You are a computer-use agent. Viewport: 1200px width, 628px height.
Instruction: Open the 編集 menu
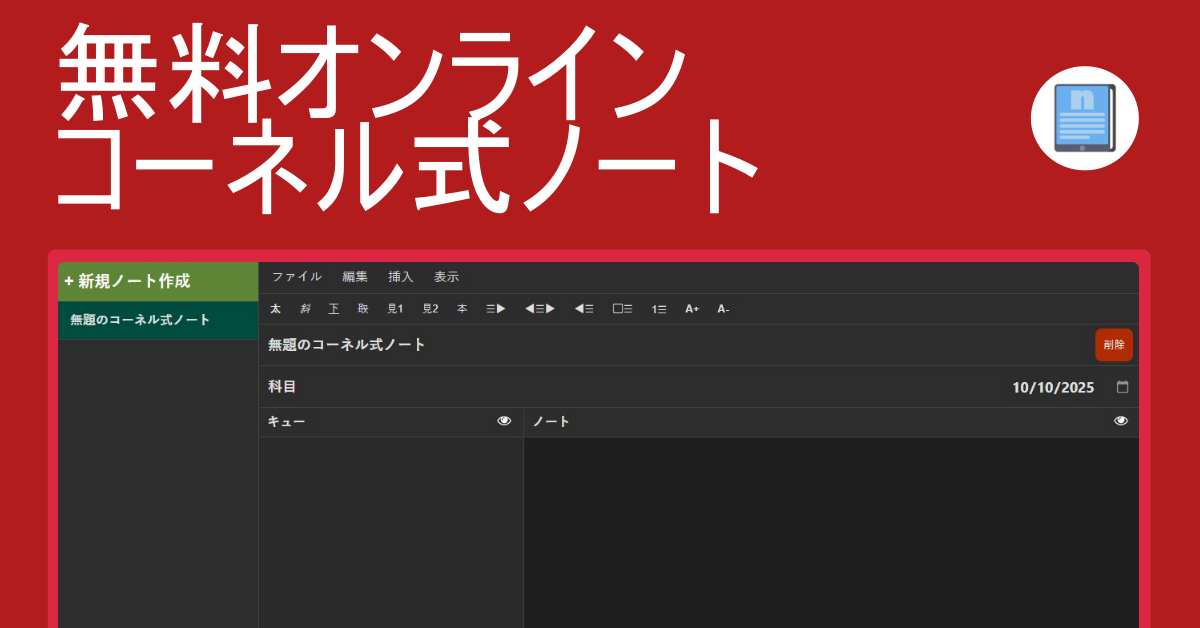[x=355, y=277]
